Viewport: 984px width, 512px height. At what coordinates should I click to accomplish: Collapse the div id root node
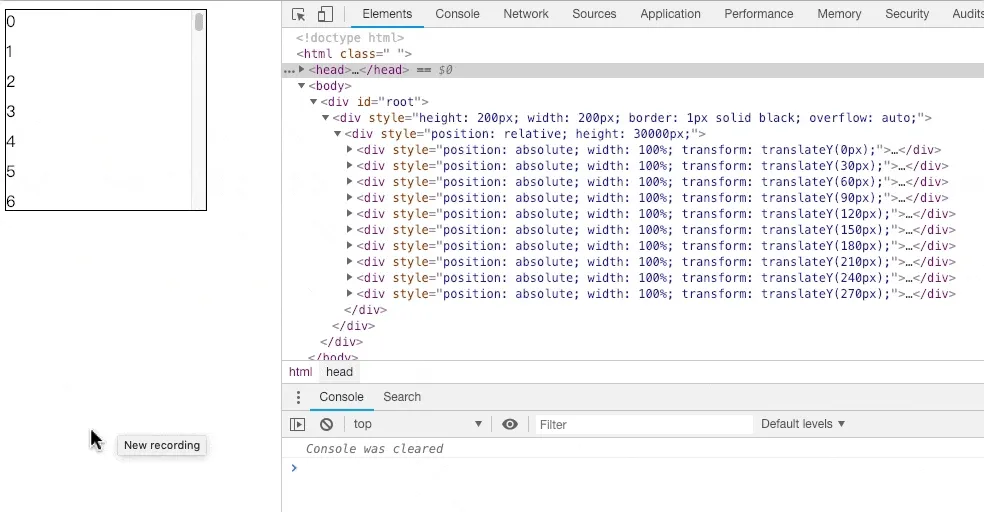(314, 102)
